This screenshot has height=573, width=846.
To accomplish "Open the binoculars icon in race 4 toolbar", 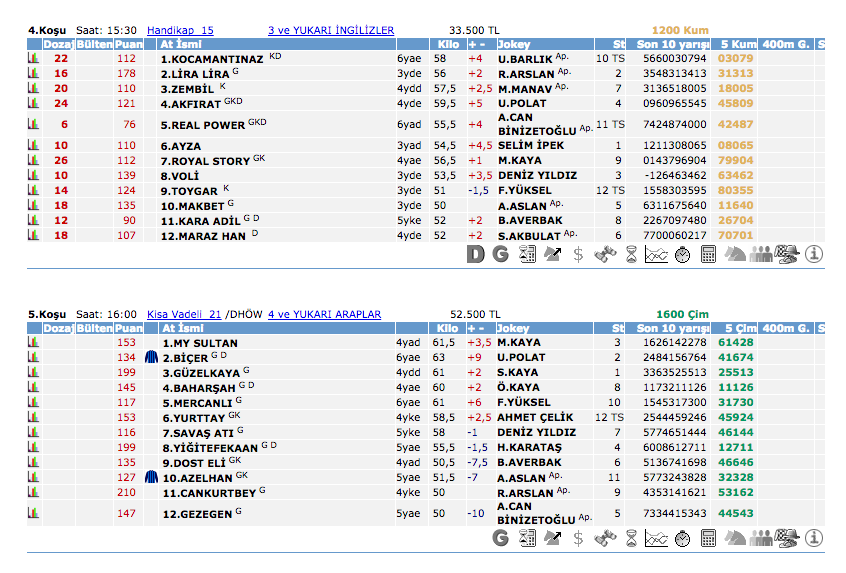I will pos(604,255).
